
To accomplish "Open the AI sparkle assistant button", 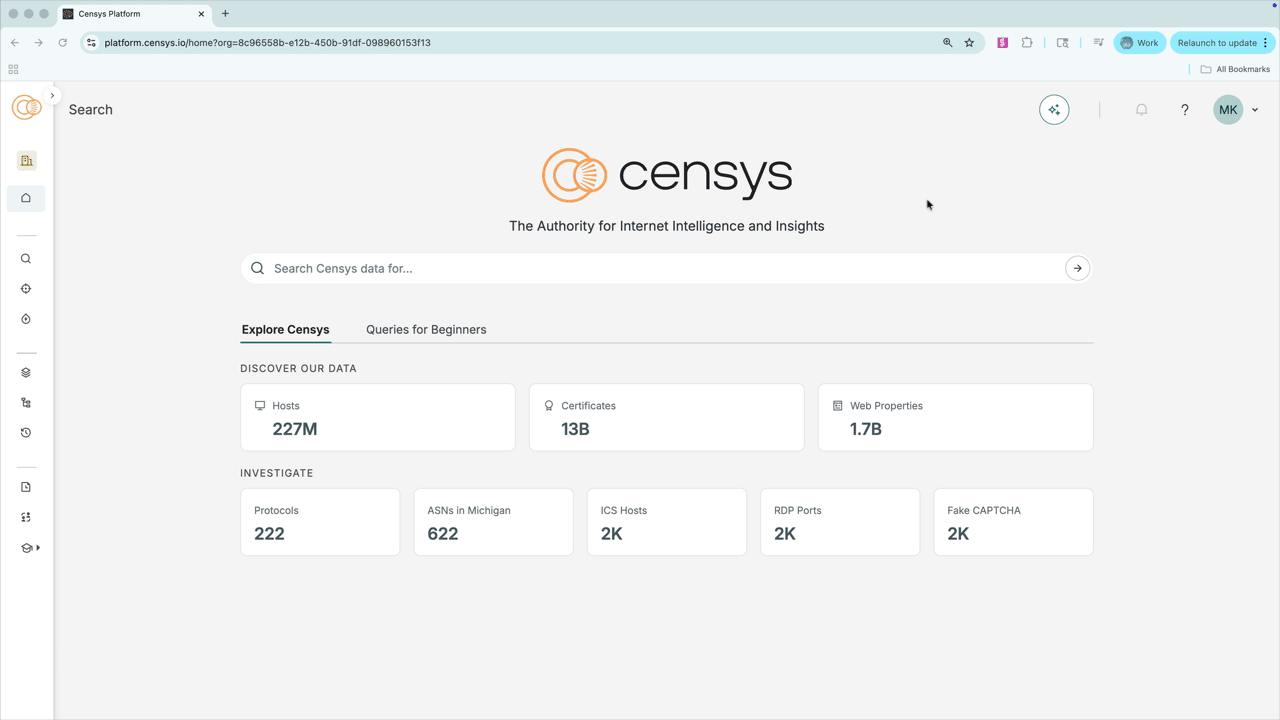I will pos(1054,110).
